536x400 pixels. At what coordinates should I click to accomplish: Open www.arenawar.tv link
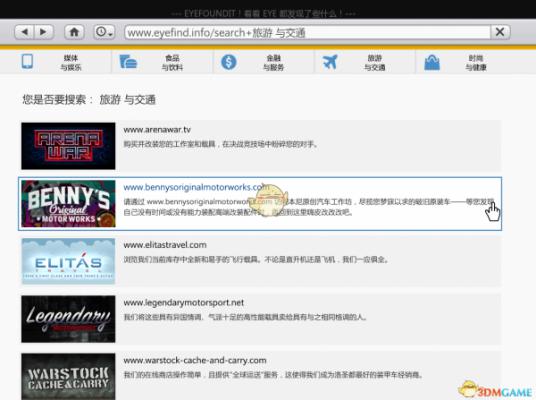[x=157, y=130]
